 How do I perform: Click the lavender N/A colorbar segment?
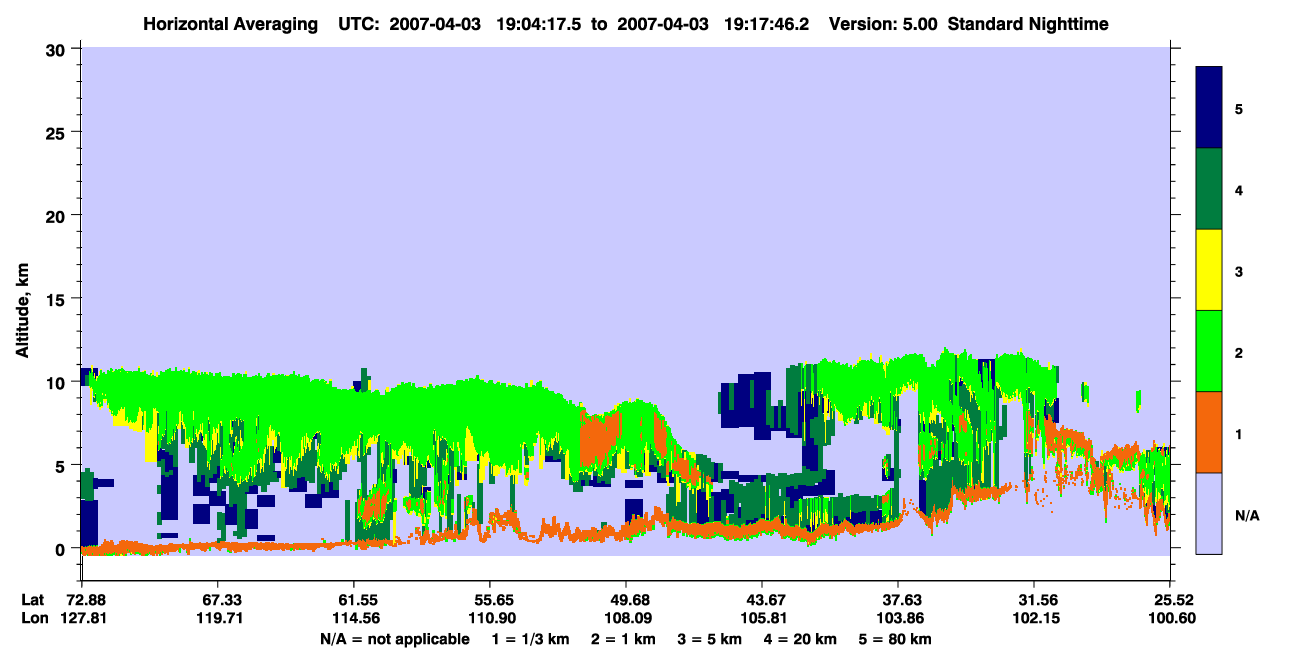pos(1209,513)
